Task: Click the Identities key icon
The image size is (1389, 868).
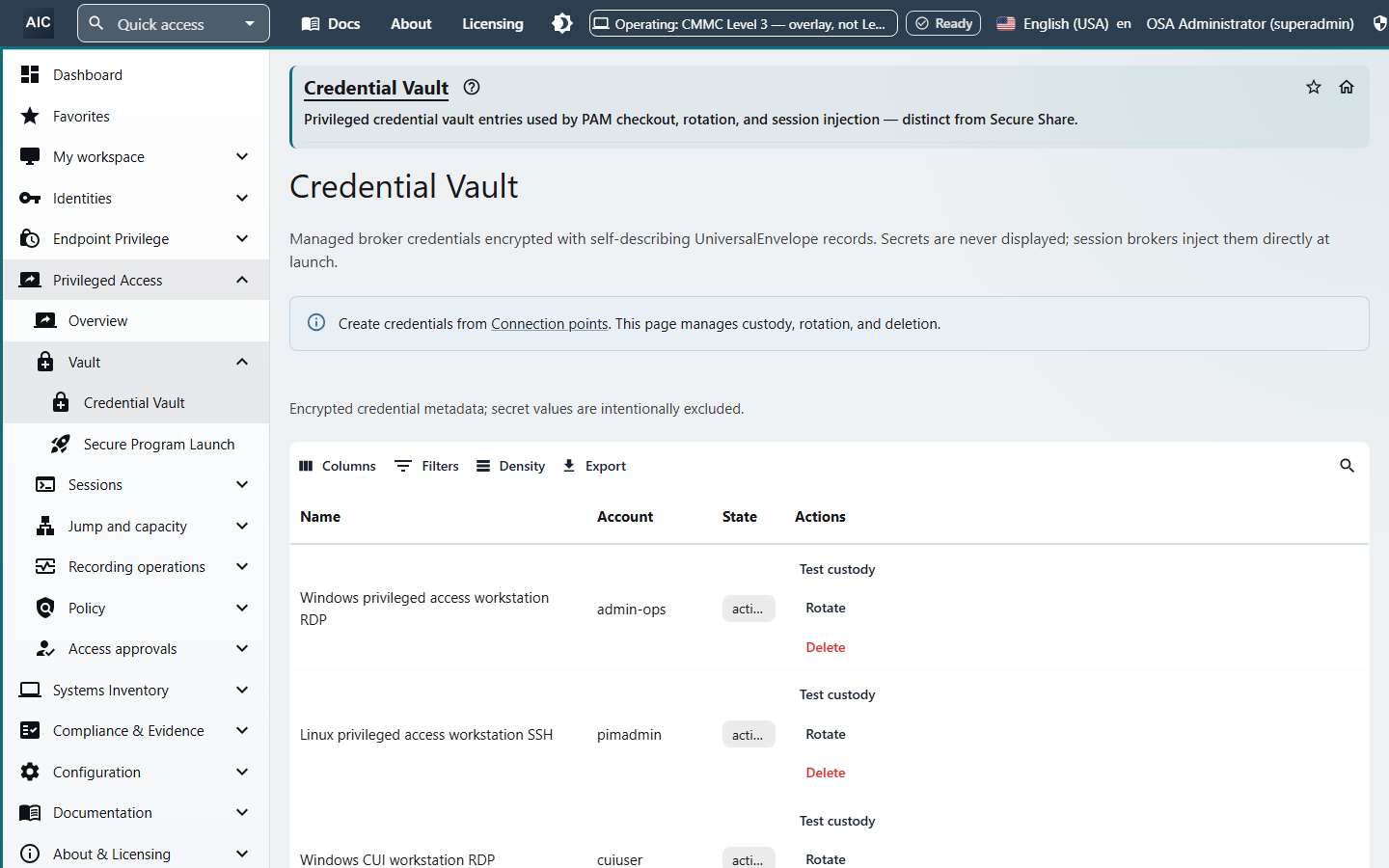Action: pyautogui.click(x=30, y=198)
